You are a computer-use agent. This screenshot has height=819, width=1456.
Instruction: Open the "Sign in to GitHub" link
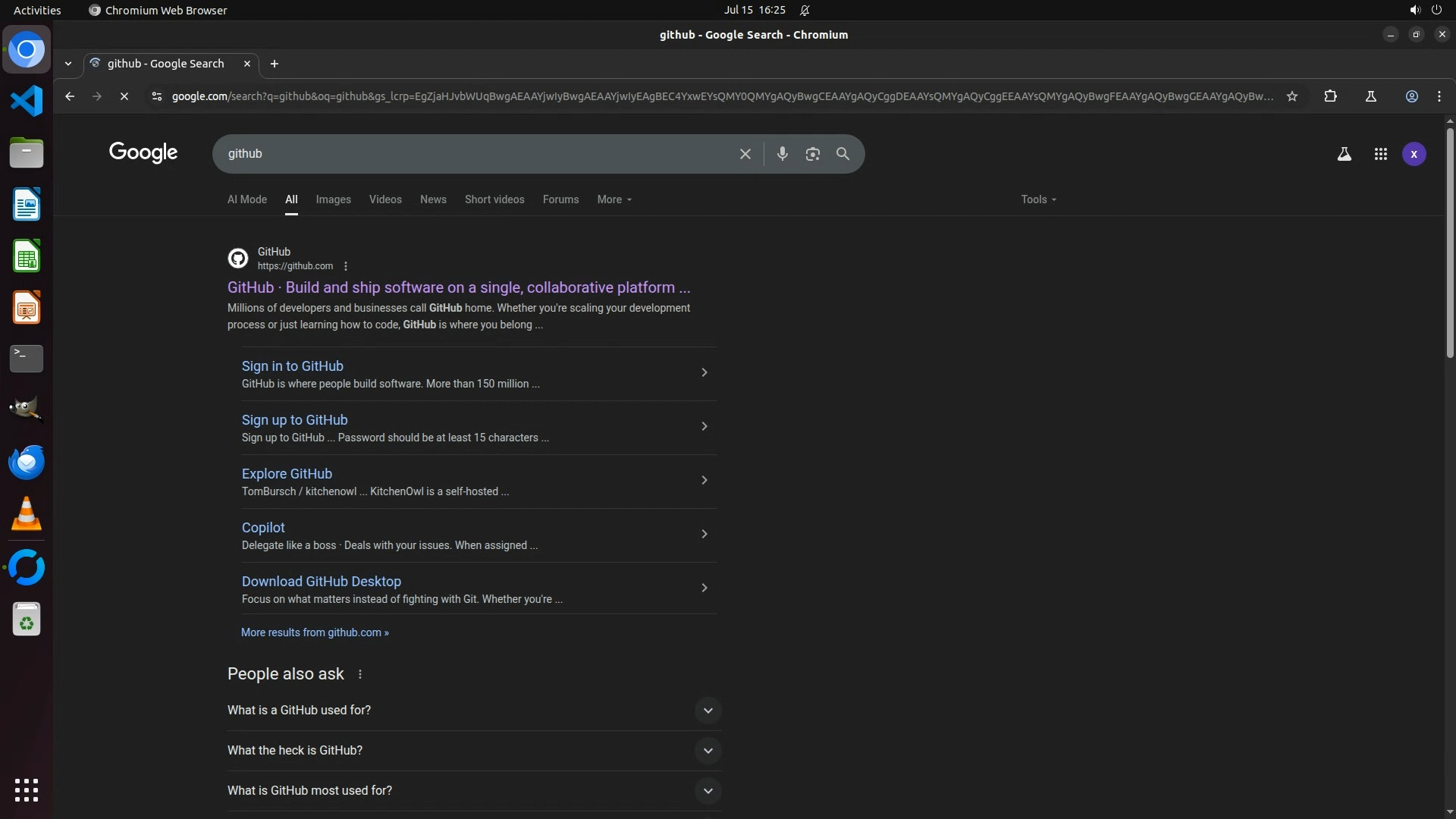[292, 366]
